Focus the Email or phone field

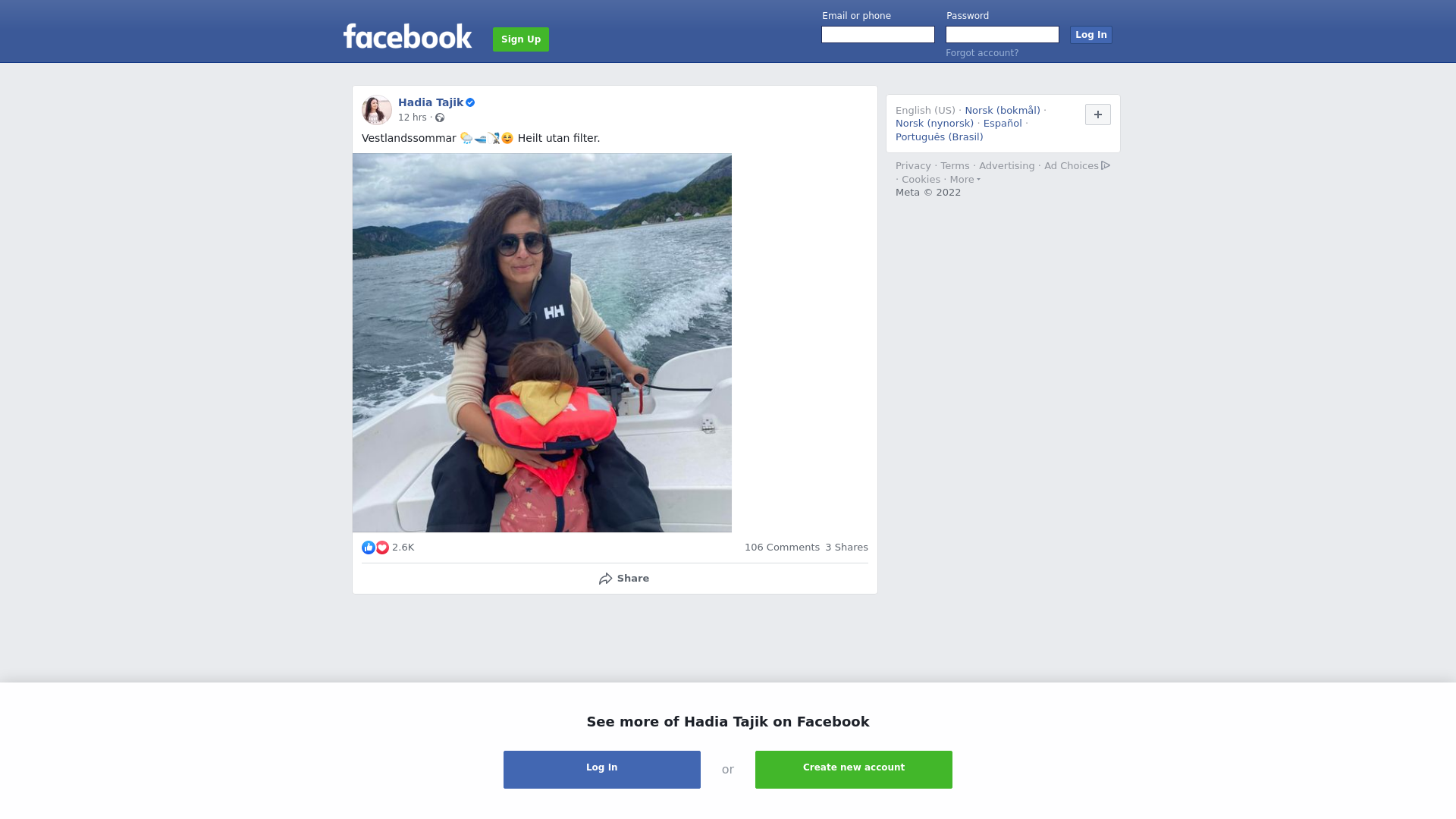point(878,35)
